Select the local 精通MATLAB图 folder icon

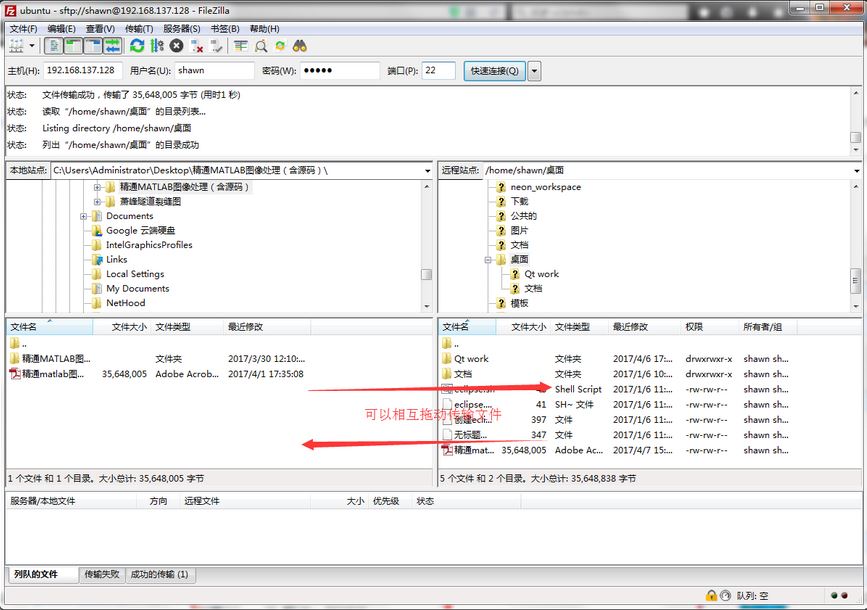click(15, 359)
